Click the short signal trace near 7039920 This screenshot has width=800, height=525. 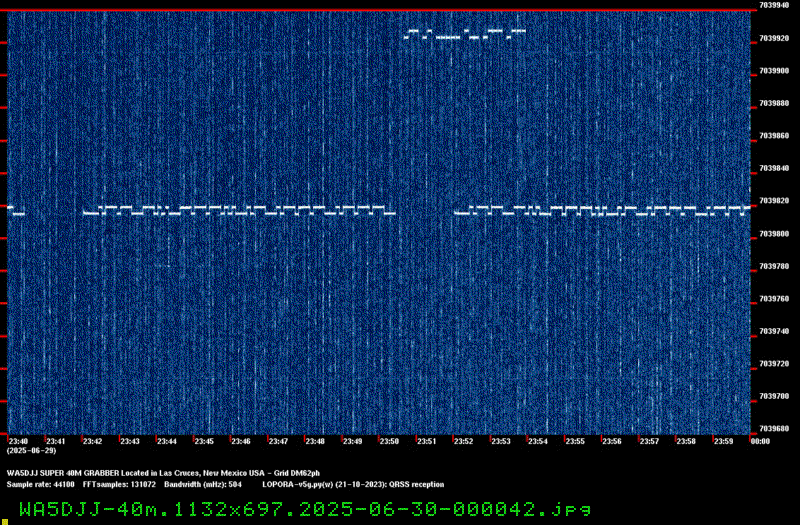coord(464,34)
